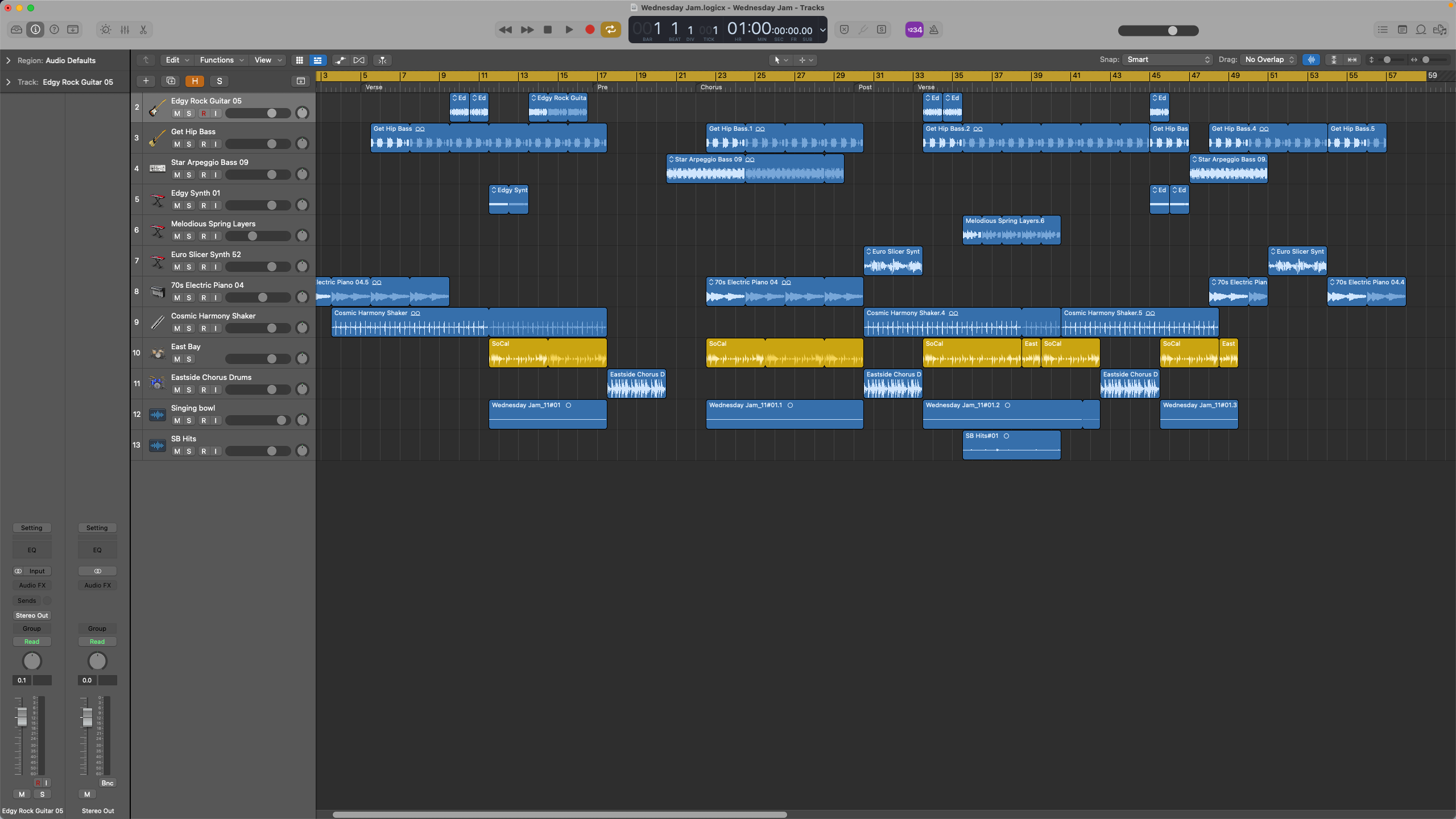Screen dimensions: 1456x819
Task: Toggle the Catch playhead button
Action: [383, 60]
